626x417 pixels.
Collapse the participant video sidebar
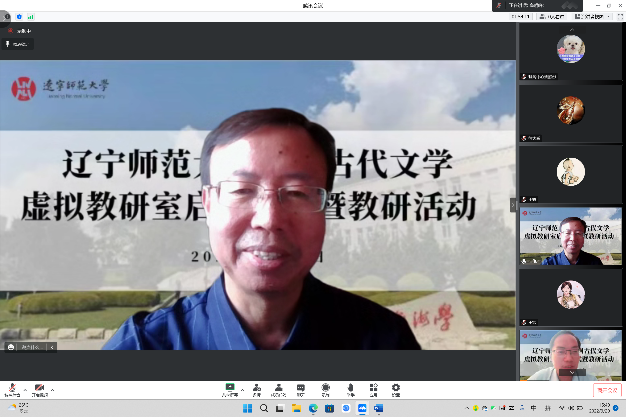coord(514,205)
